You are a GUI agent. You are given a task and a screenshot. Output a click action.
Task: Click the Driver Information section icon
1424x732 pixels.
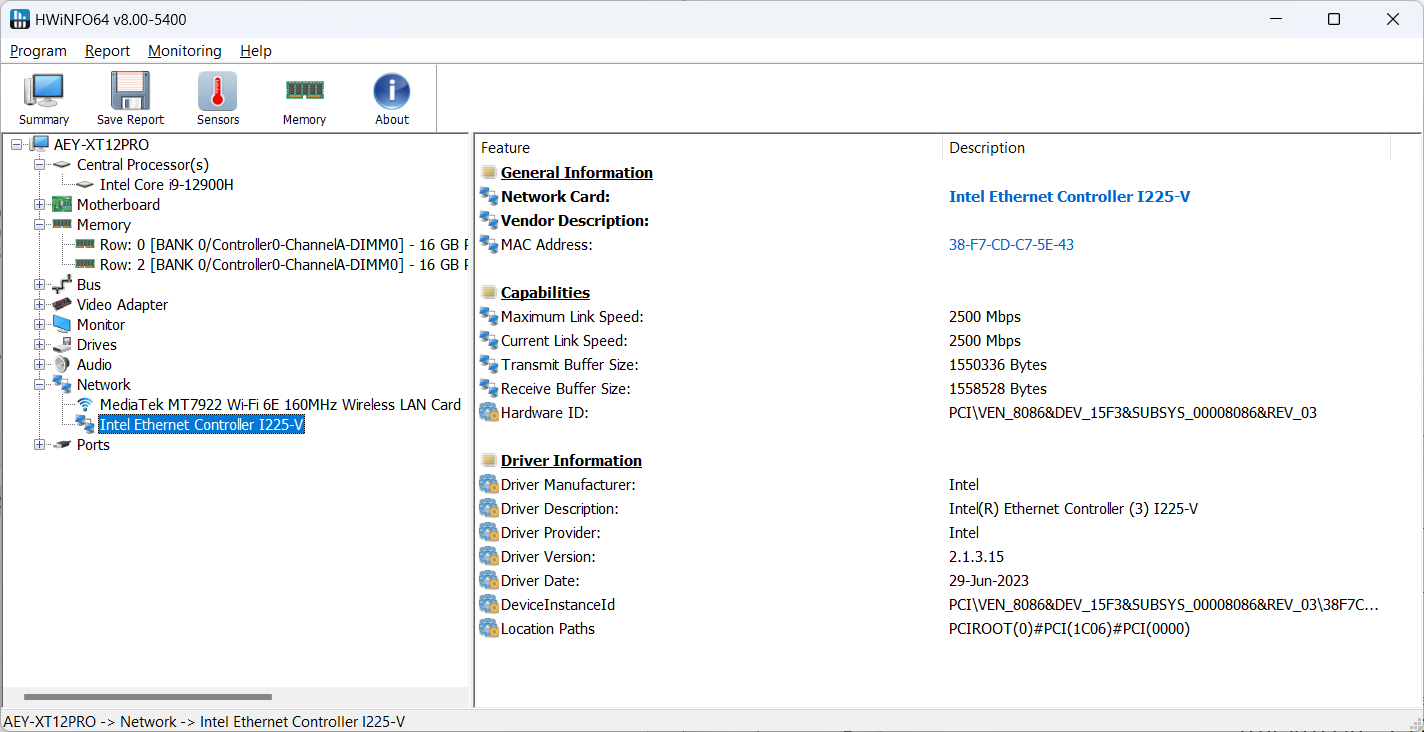click(488, 461)
